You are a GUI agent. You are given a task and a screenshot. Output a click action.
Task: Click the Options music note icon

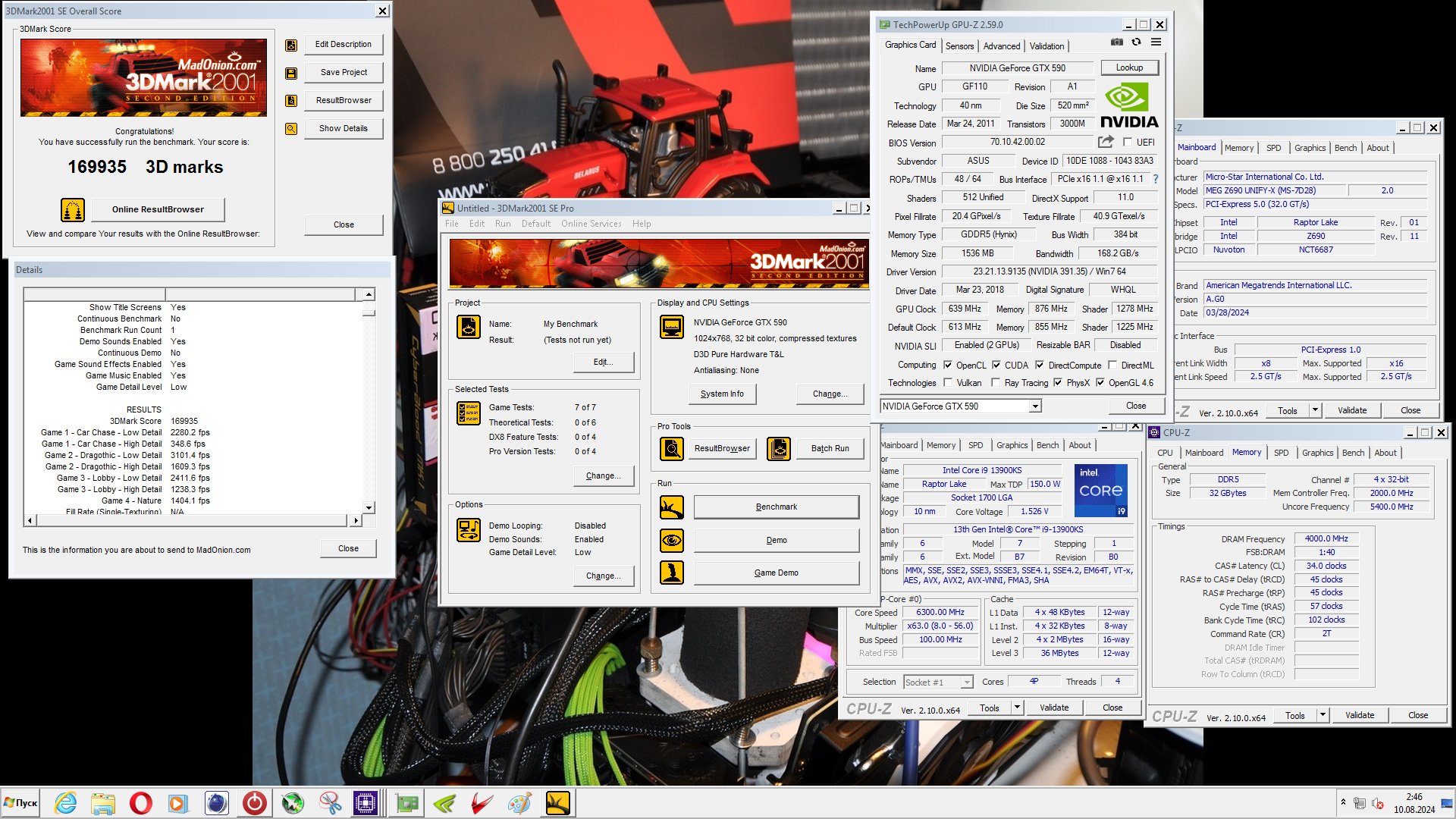[x=469, y=529]
